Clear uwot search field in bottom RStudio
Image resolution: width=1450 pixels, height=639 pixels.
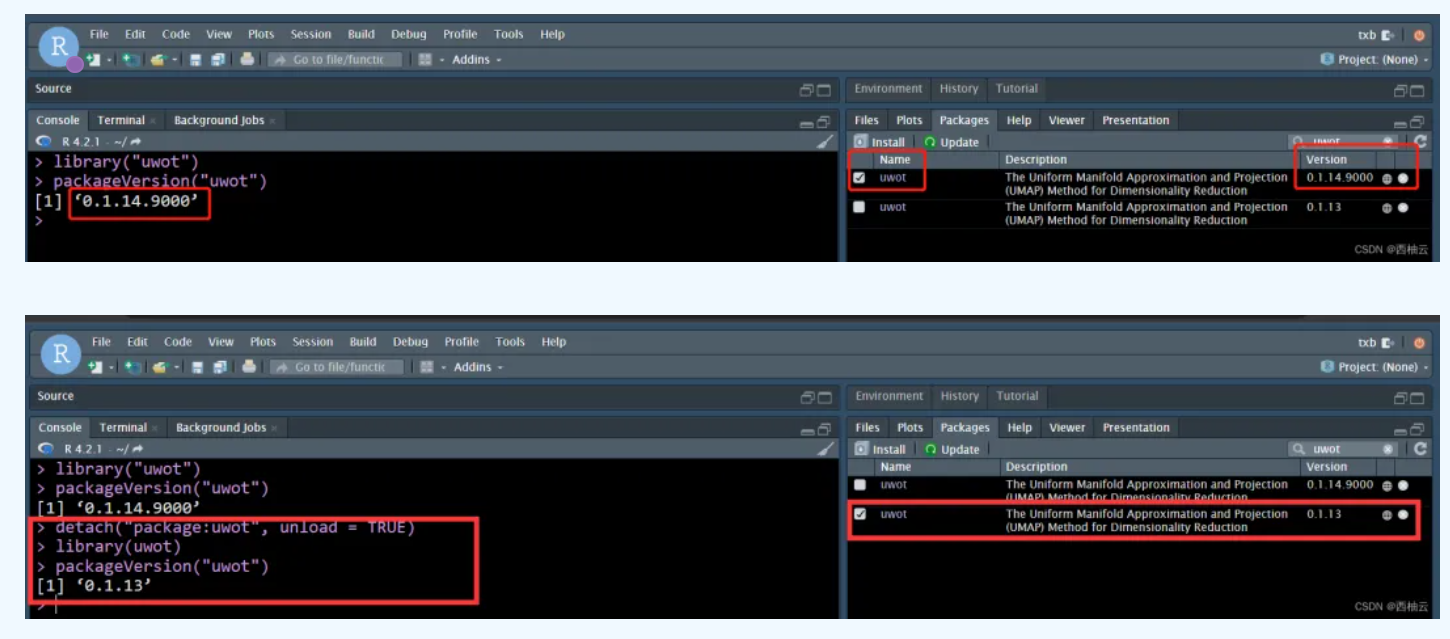click(1388, 449)
